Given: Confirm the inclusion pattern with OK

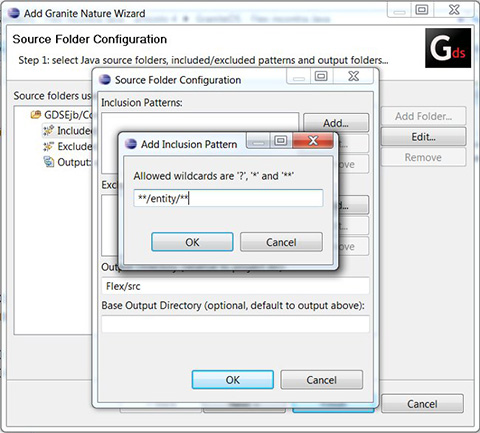Looking at the screenshot, I should point(192,242).
